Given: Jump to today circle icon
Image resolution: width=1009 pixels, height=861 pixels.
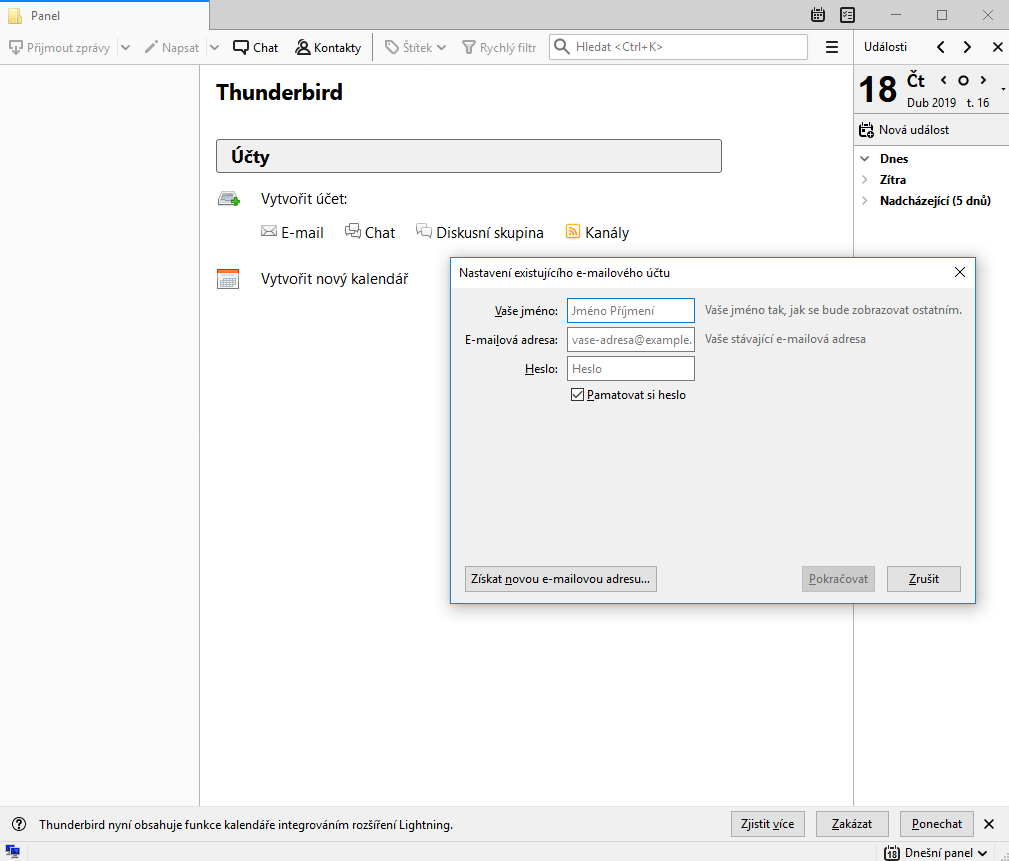Looking at the screenshot, I should 963,80.
